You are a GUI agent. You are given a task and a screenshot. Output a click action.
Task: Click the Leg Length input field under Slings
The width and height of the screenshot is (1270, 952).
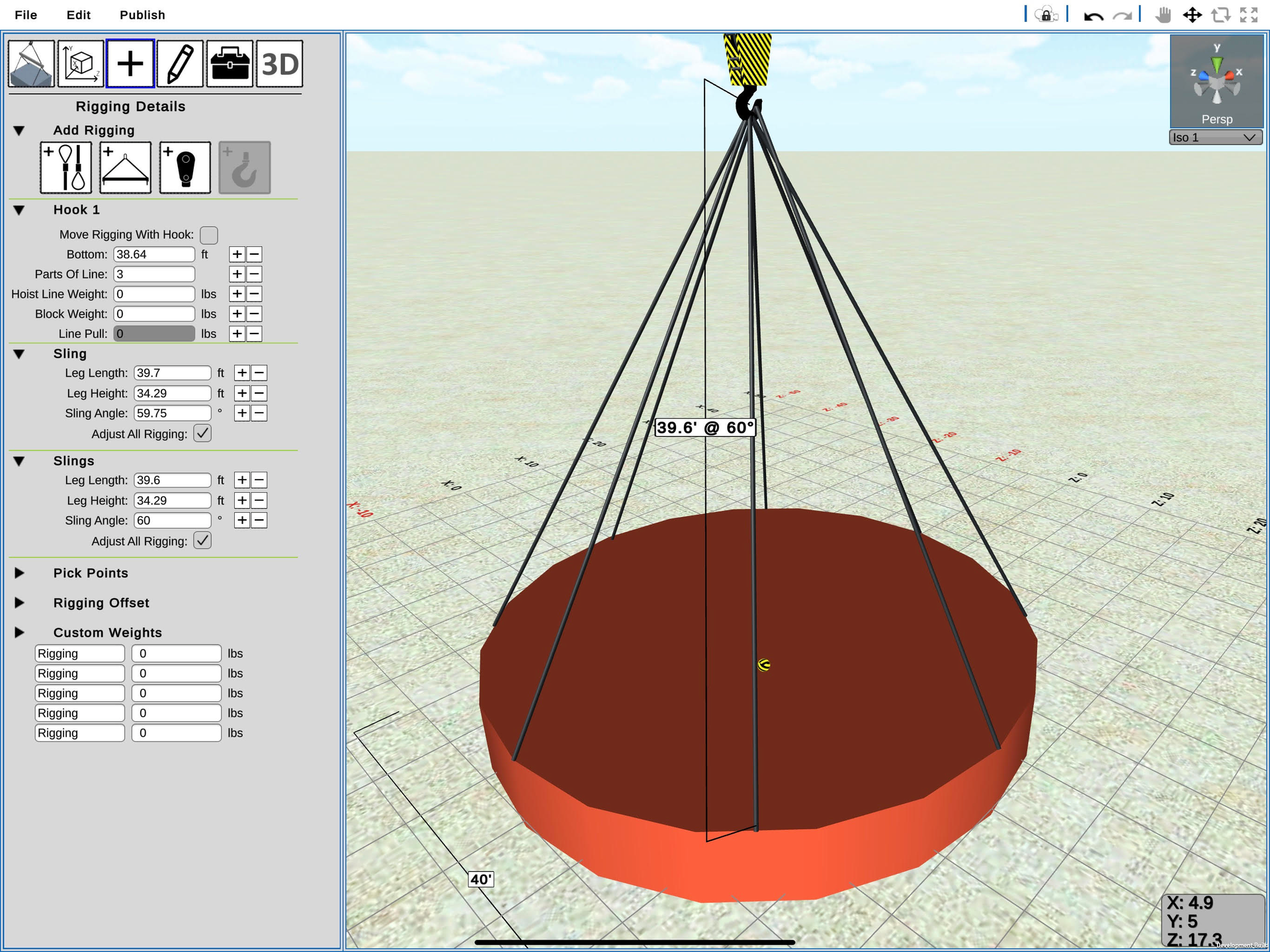[172, 480]
